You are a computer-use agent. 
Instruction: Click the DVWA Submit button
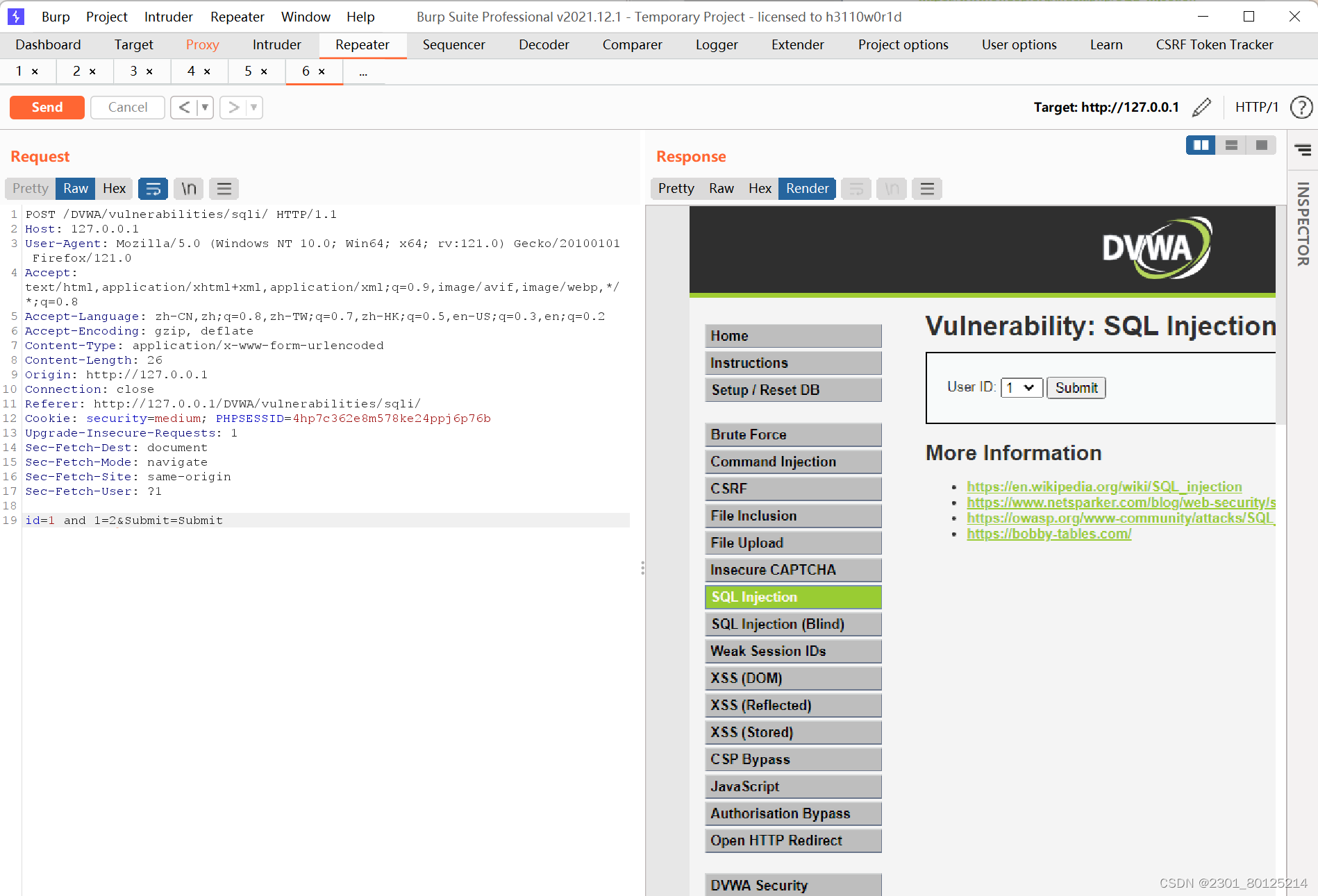(1076, 388)
